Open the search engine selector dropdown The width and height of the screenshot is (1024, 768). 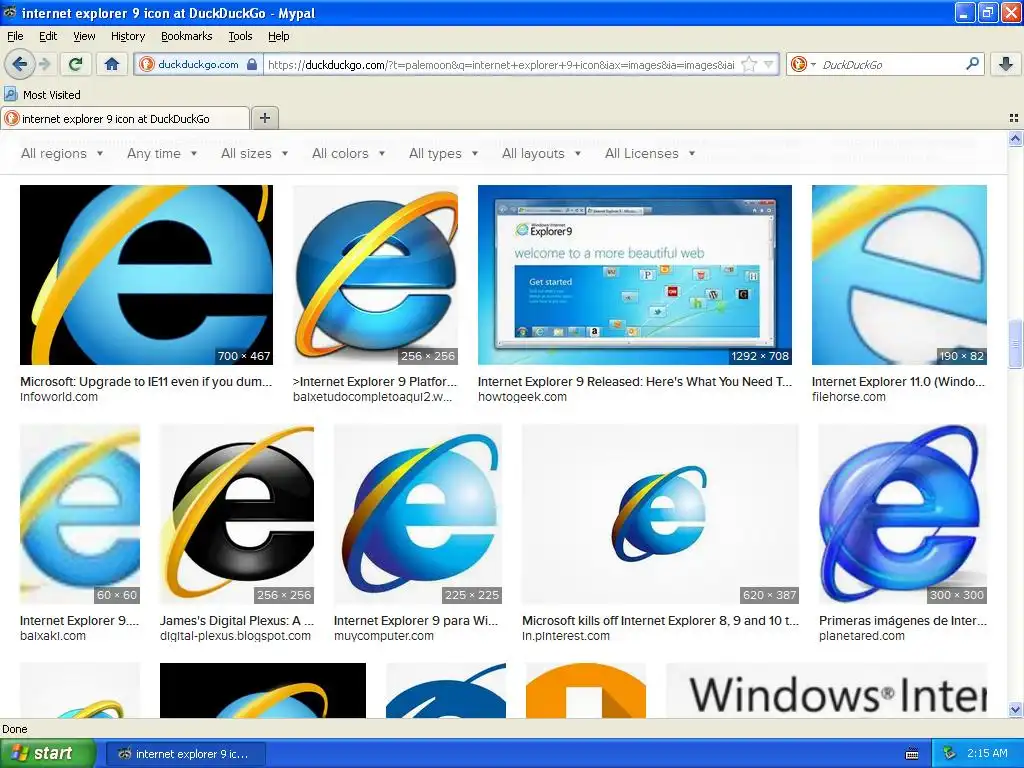[x=813, y=65]
